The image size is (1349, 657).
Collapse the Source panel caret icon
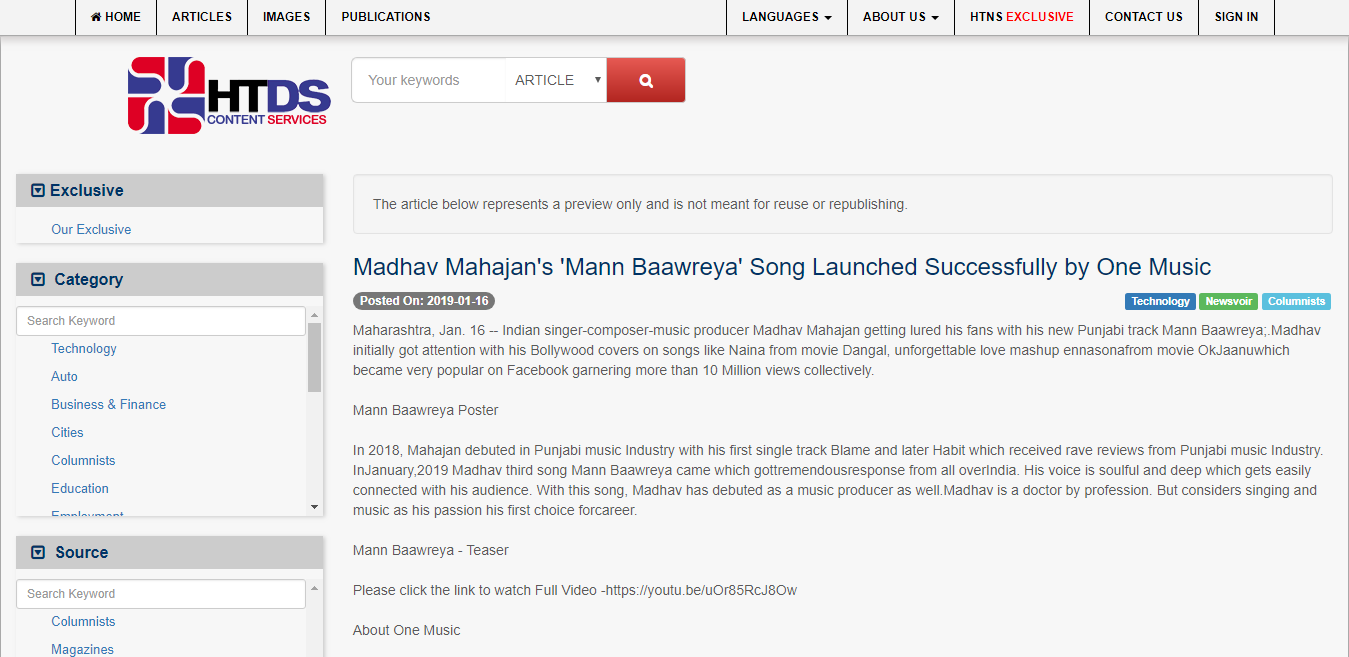(x=38, y=552)
